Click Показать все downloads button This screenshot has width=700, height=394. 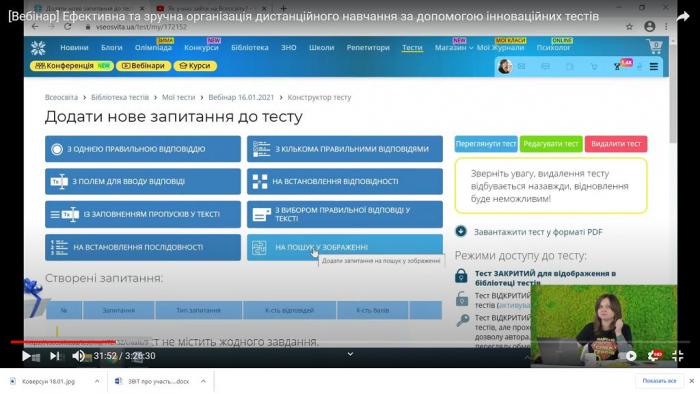tap(659, 381)
